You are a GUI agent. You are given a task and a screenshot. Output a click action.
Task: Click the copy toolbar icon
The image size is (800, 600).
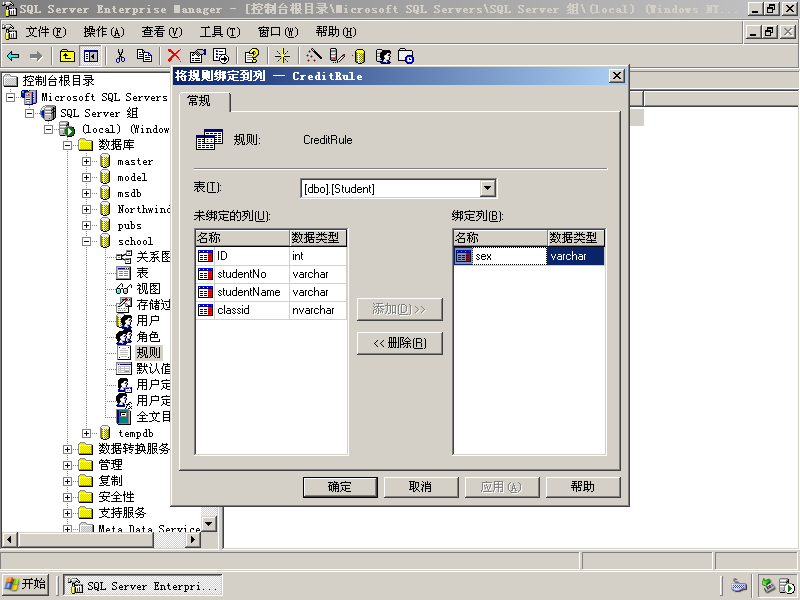click(144, 56)
